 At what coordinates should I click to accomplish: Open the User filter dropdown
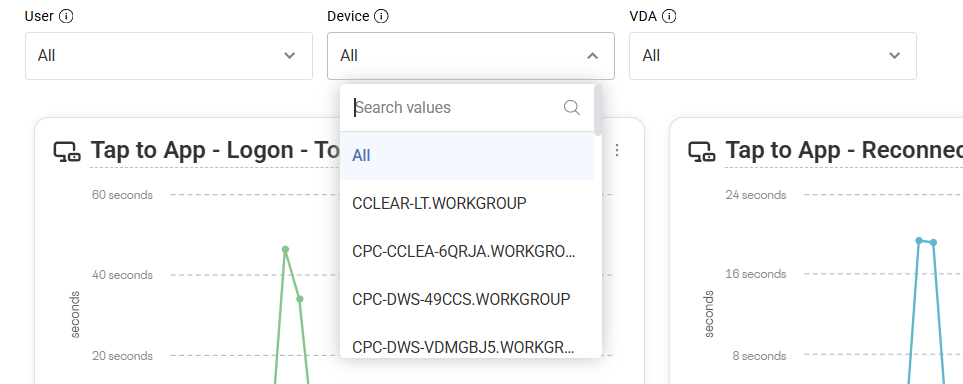pos(169,56)
